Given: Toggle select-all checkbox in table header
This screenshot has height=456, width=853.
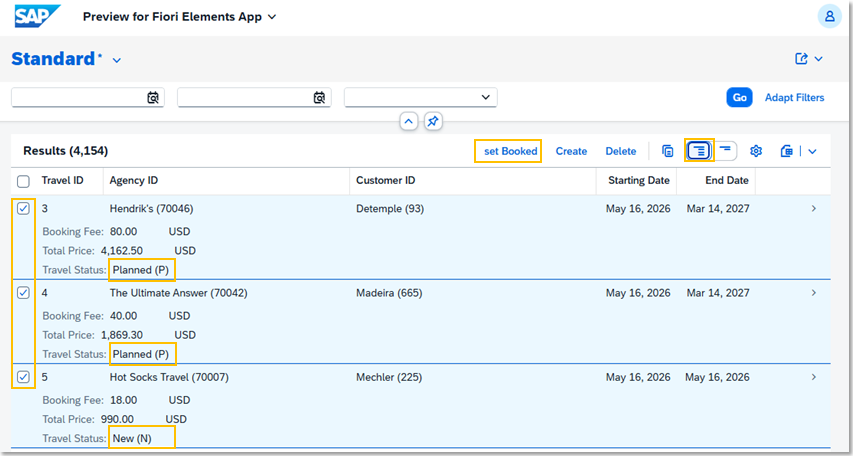Looking at the screenshot, I should coord(23,181).
